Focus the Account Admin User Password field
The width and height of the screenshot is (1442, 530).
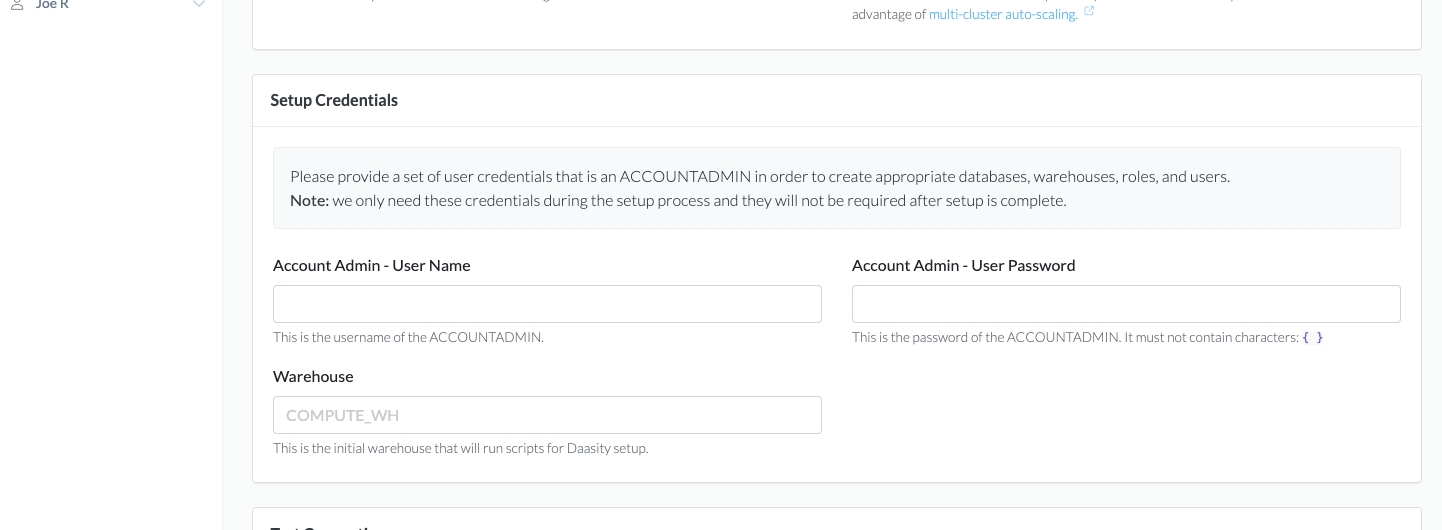pos(1126,304)
